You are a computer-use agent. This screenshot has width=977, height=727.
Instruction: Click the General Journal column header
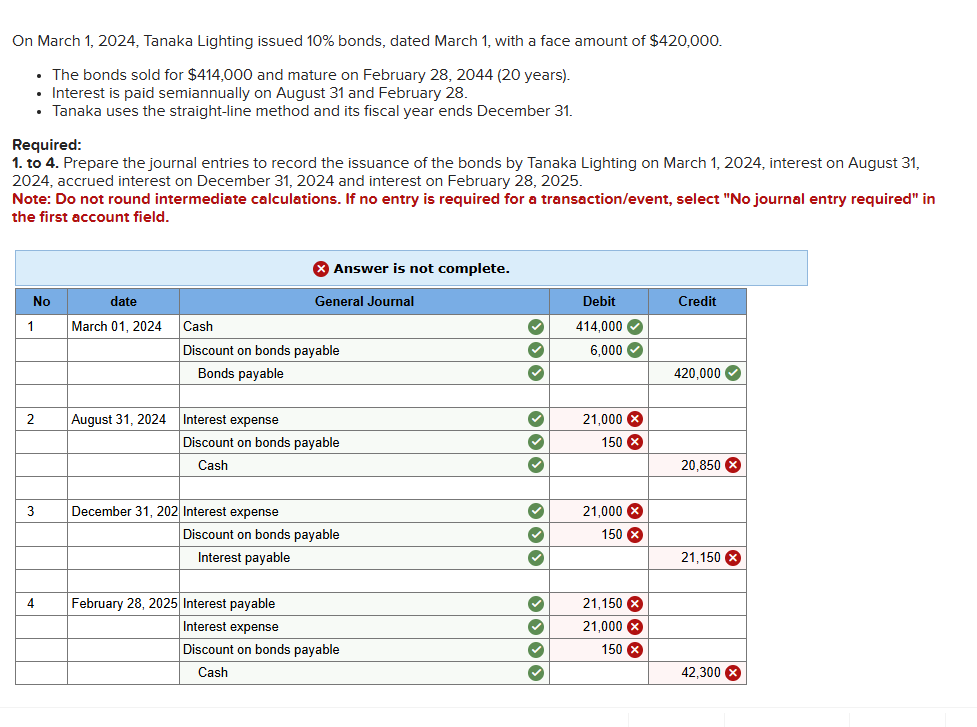click(363, 301)
